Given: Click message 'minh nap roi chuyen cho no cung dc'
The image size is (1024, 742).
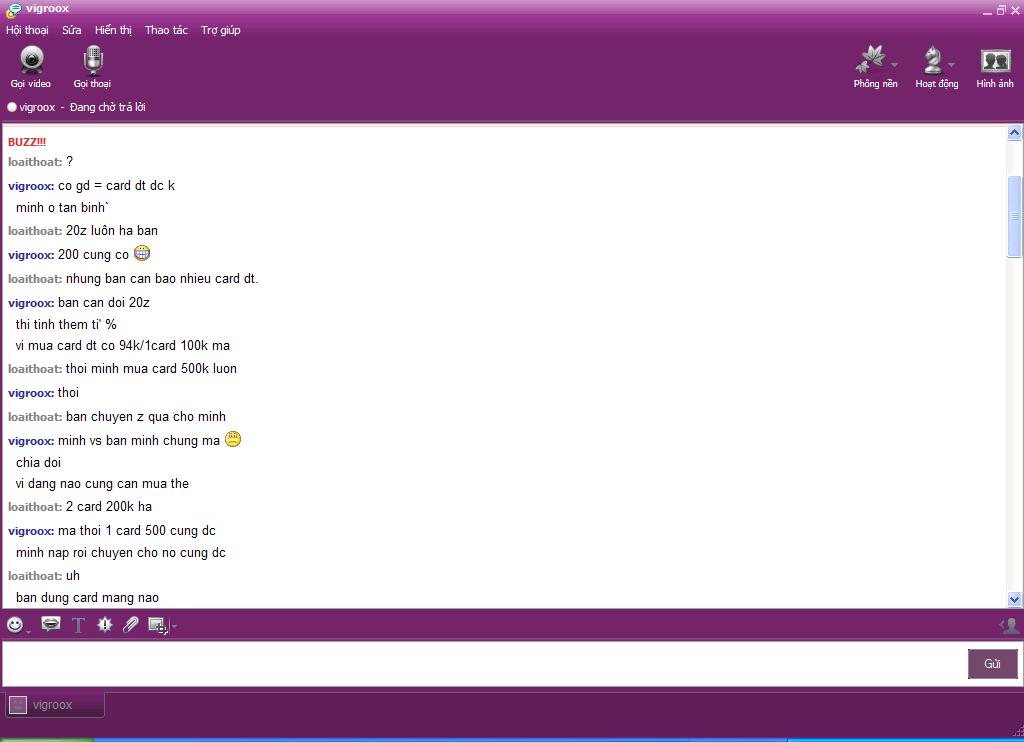Looking at the screenshot, I should 121,553.
